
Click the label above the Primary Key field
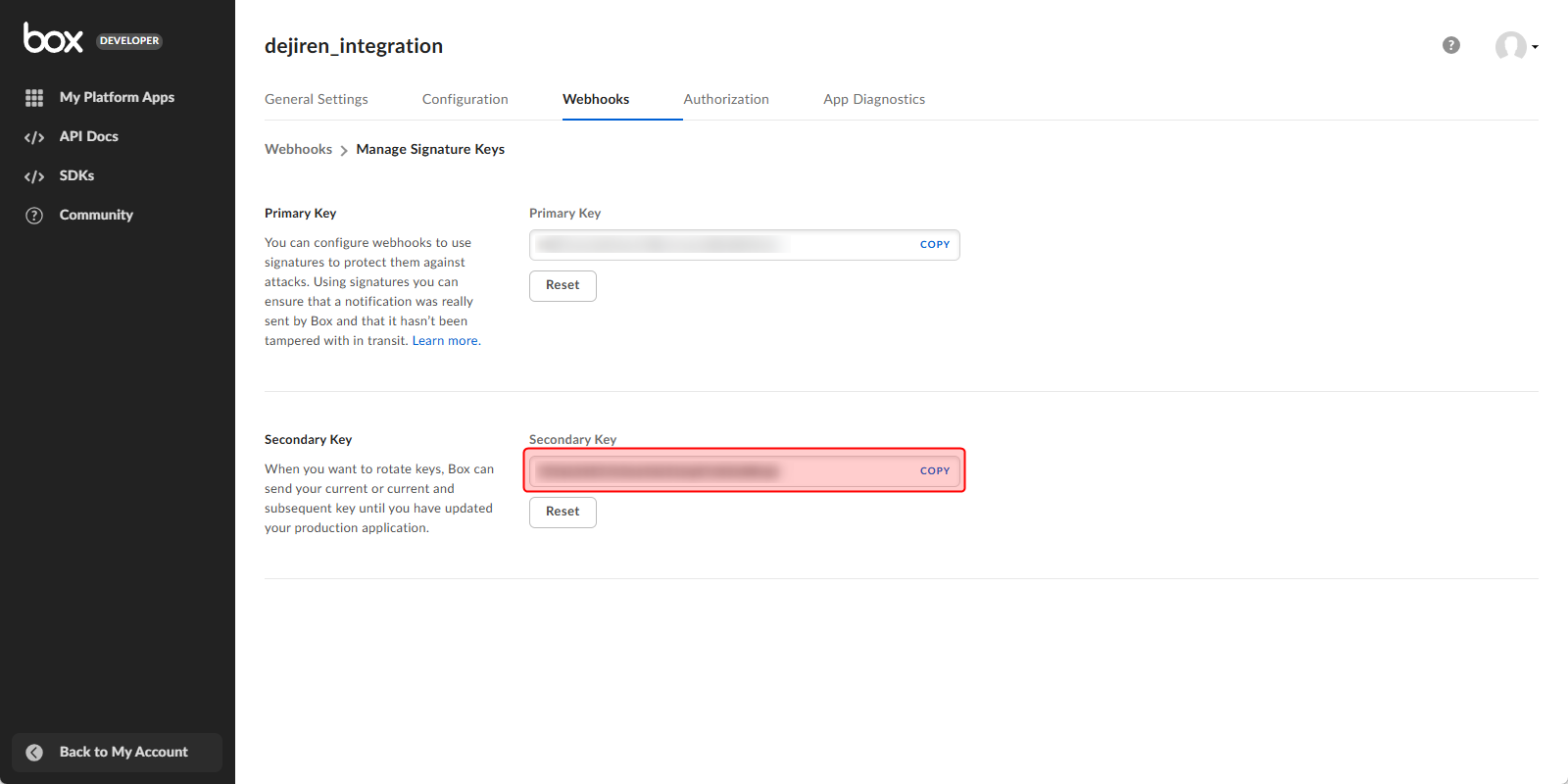564,213
